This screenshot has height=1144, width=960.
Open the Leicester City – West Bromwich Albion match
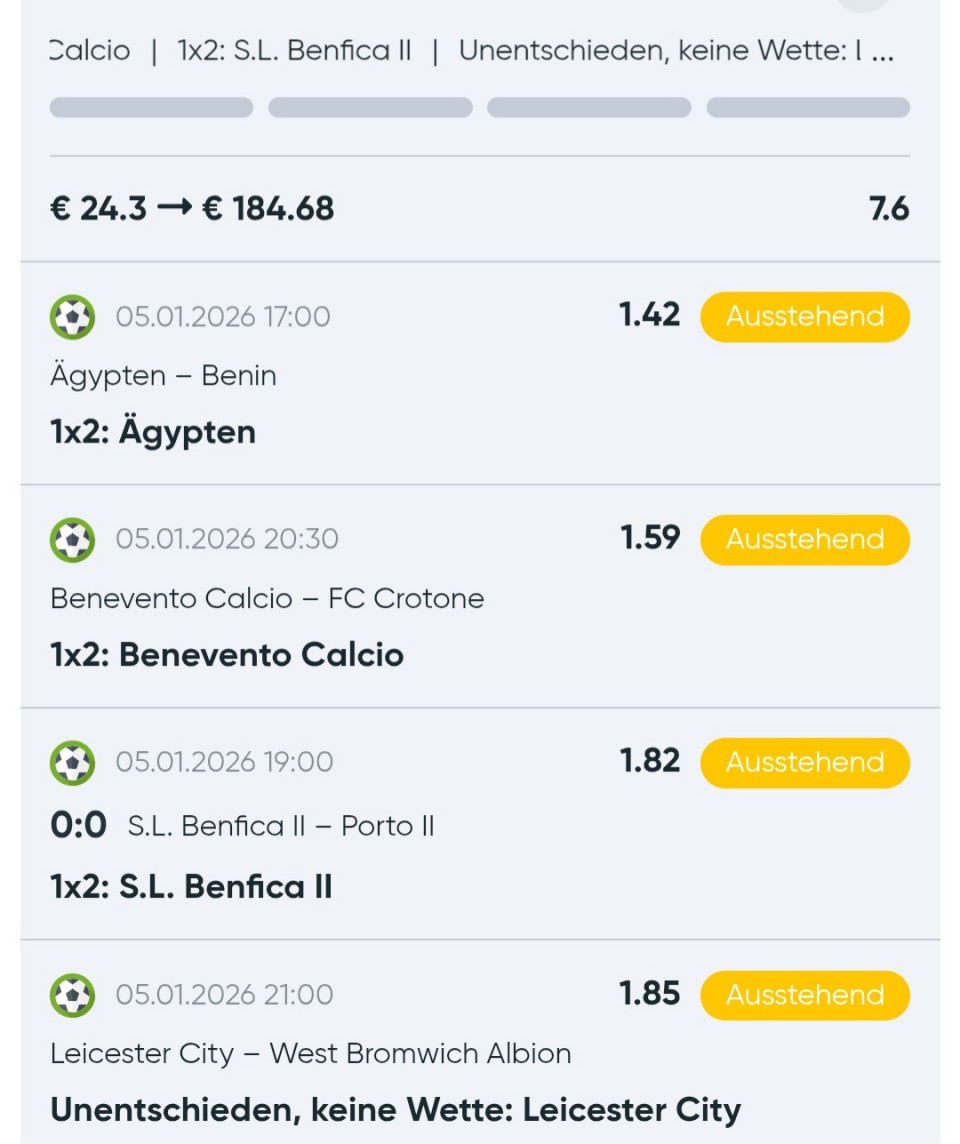pos(311,1054)
